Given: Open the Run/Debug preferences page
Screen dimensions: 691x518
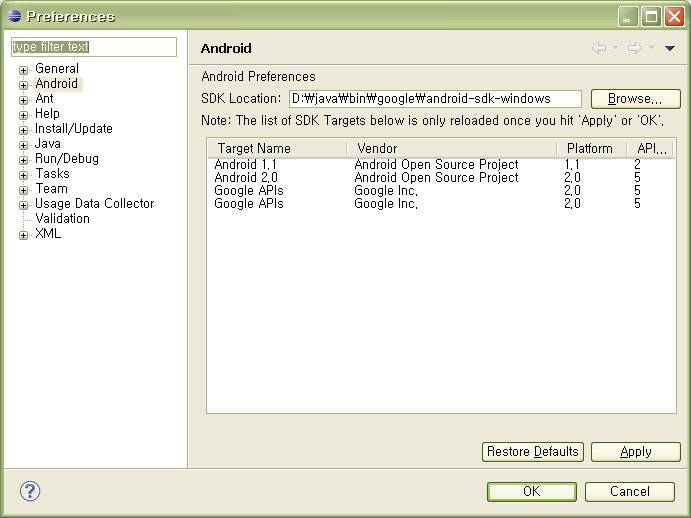Looking at the screenshot, I should click(x=67, y=158).
